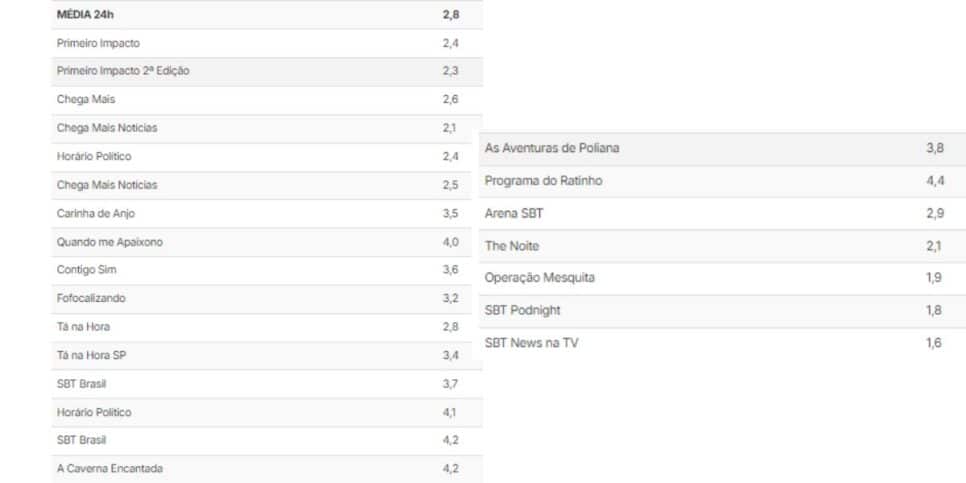Click Carinha de Anjo program name
Image resolution: width=966 pixels, height=483 pixels.
95,214
